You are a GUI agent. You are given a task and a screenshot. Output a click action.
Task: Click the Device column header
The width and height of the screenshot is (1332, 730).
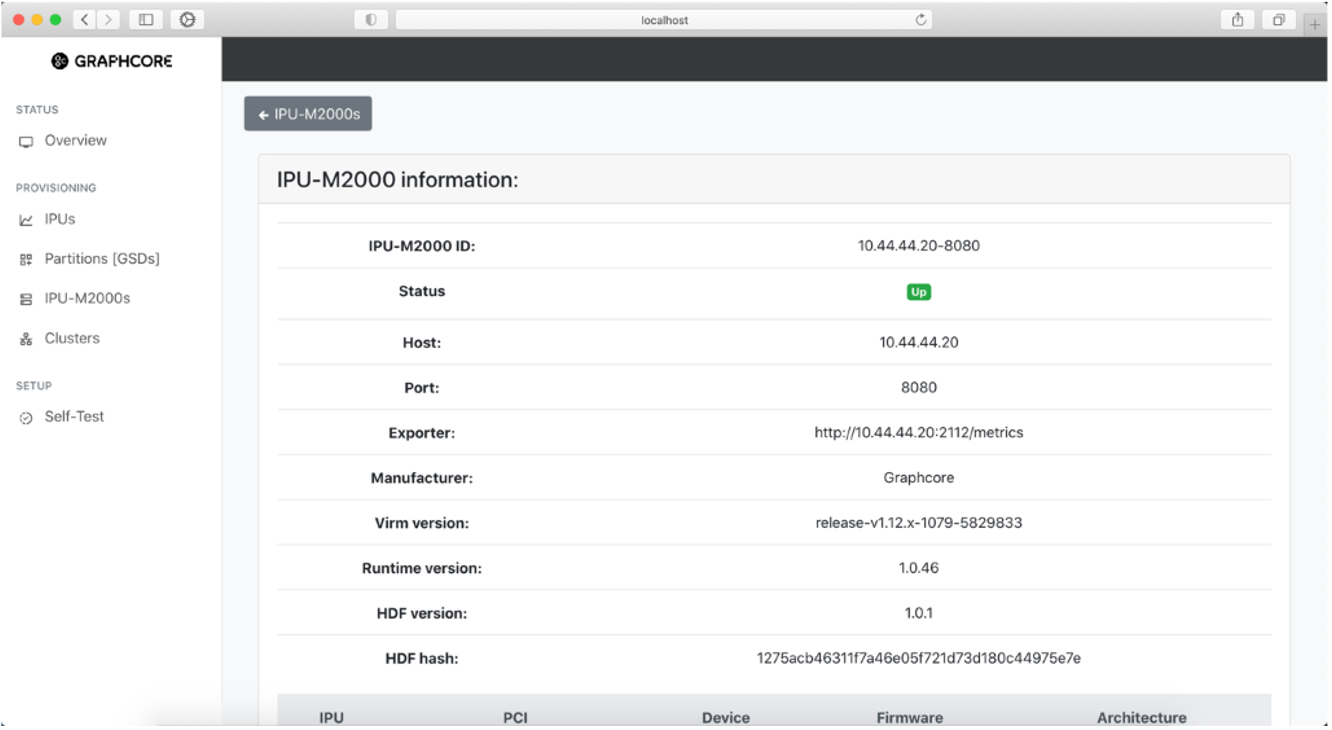pyautogui.click(x=725, y=717)
